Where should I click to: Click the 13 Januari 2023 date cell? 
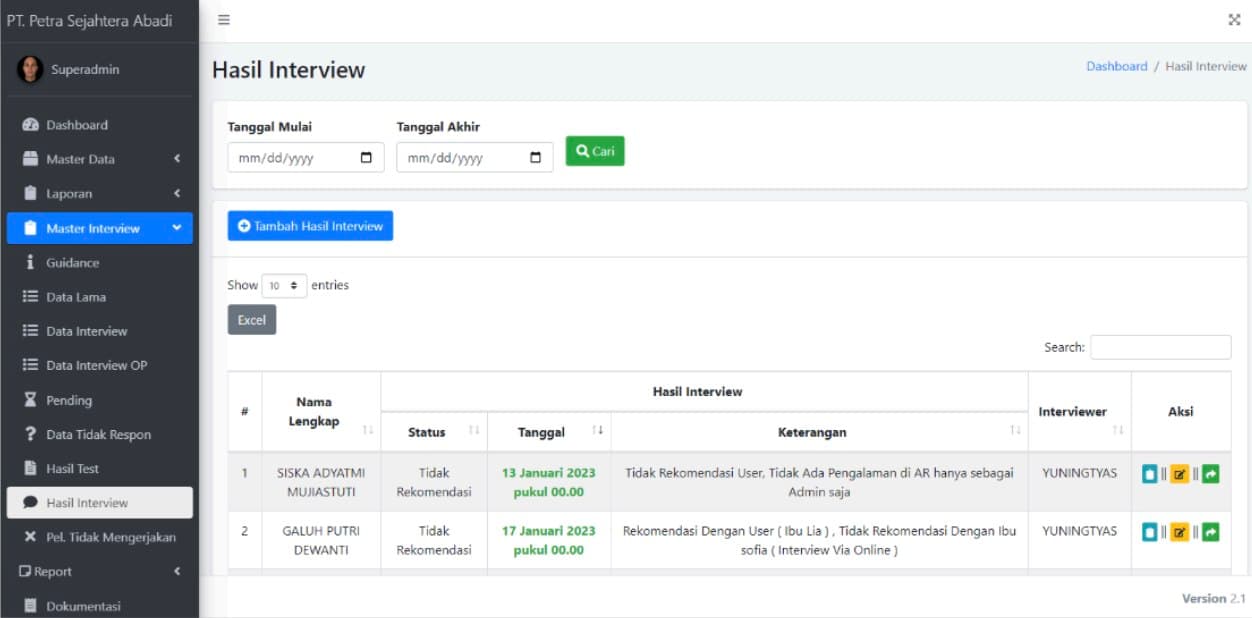click(x=549, y=482)
